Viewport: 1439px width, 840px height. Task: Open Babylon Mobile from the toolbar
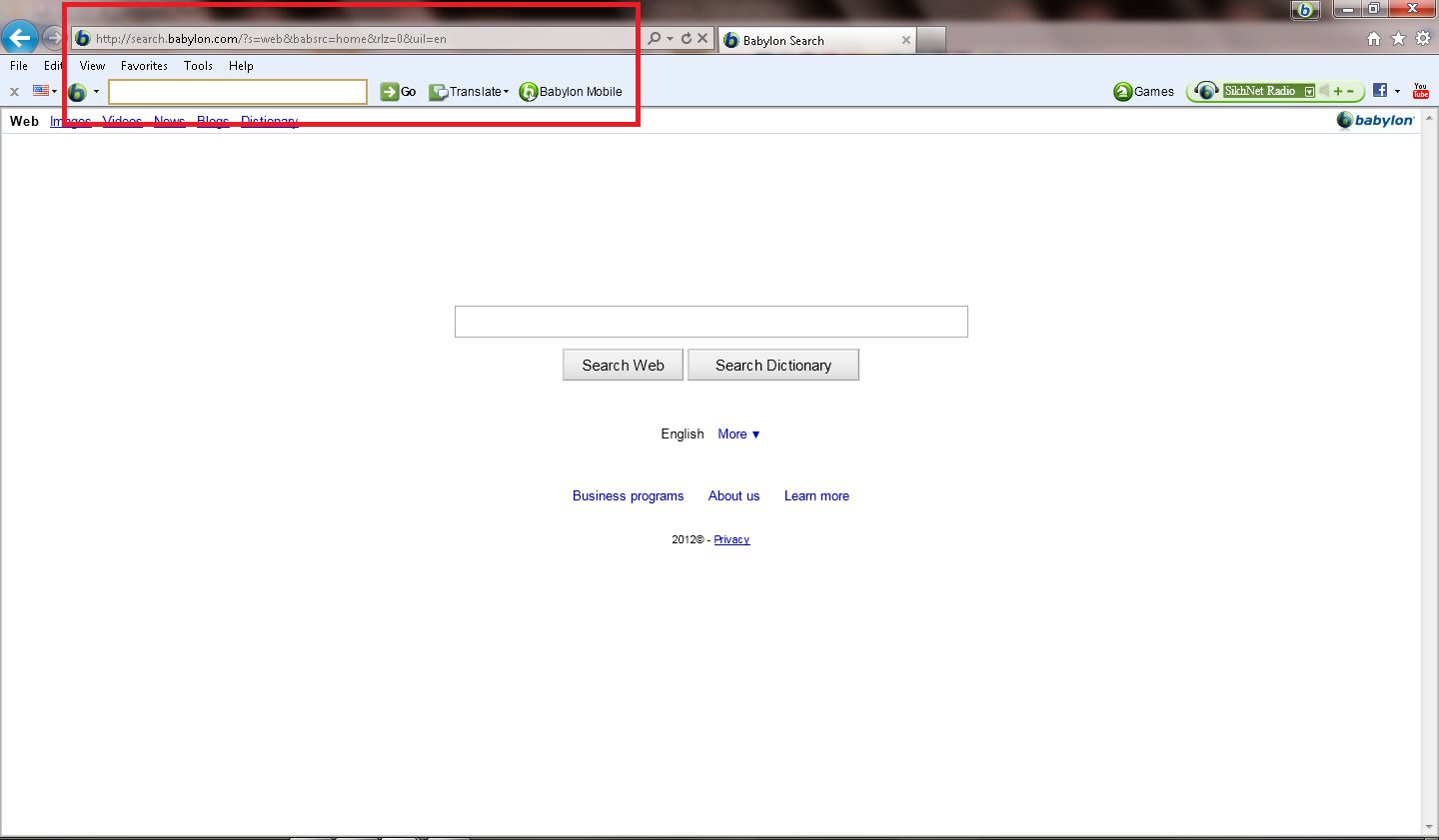coord(571,92)
